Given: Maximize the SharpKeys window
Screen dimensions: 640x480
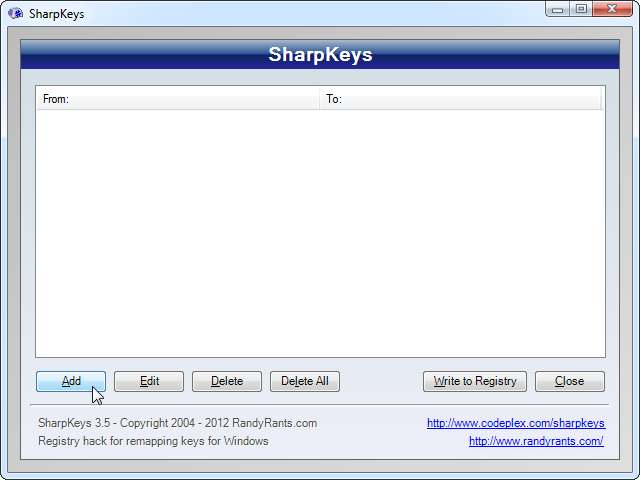Looking at the screenshot, I should pyautogui.click(x=581, y=9).
